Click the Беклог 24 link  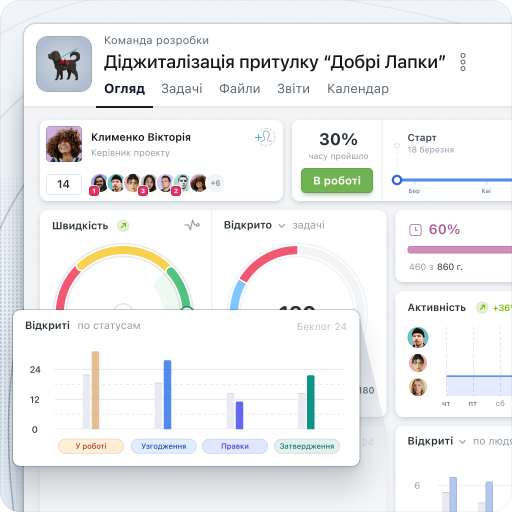(x=322, y=326)
